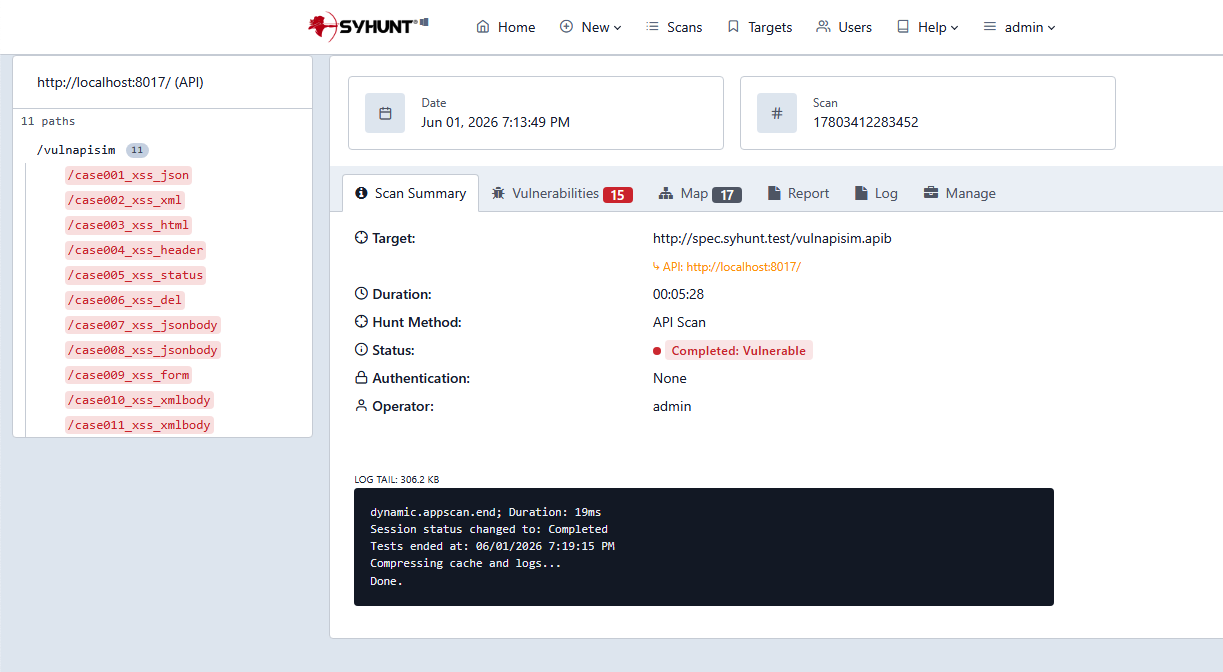The image size is (1223, 672).
Task: Switch to the Vulnerabilities tab
Action: [x=562, y=193]
